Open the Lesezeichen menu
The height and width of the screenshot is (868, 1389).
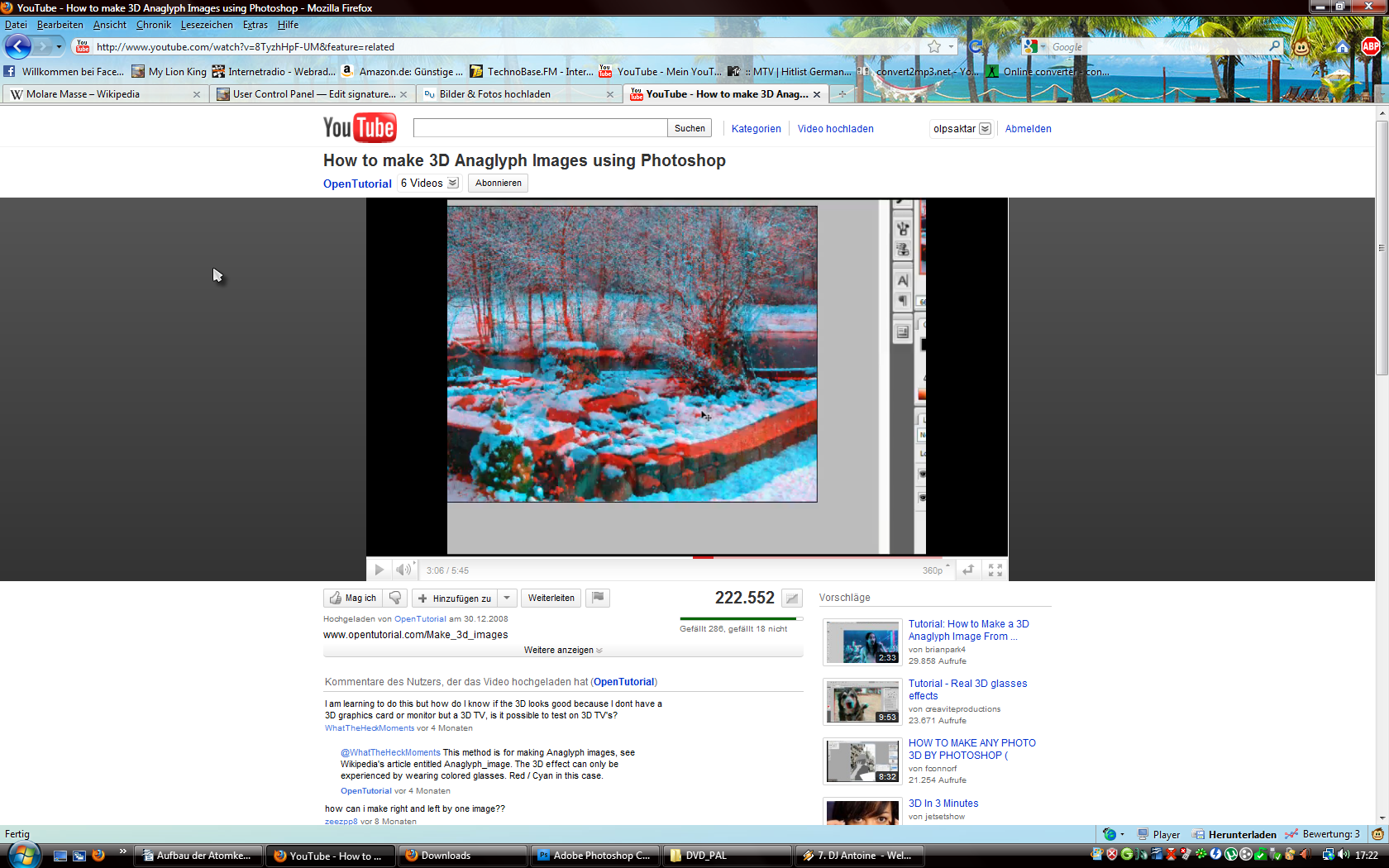(207, 25)
